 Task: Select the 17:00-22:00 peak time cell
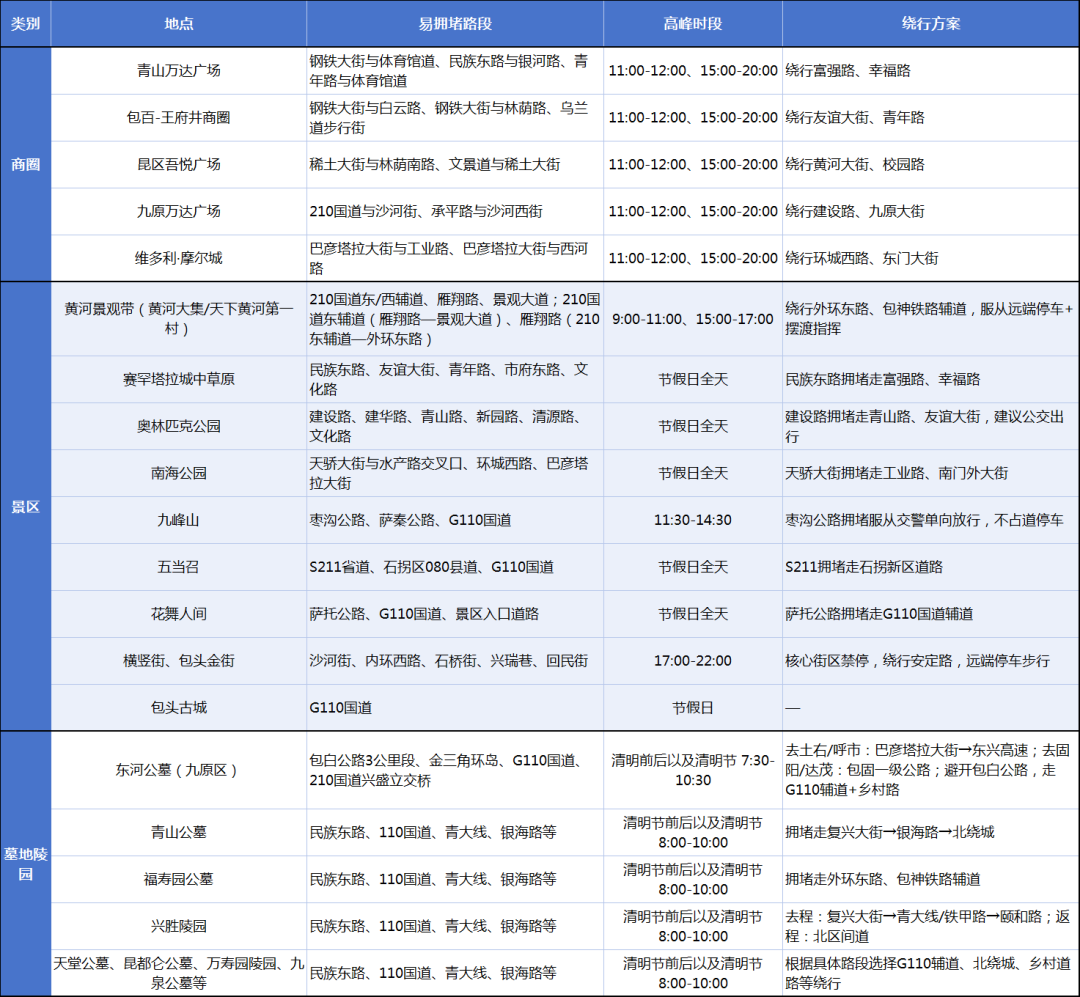(692, 661)
